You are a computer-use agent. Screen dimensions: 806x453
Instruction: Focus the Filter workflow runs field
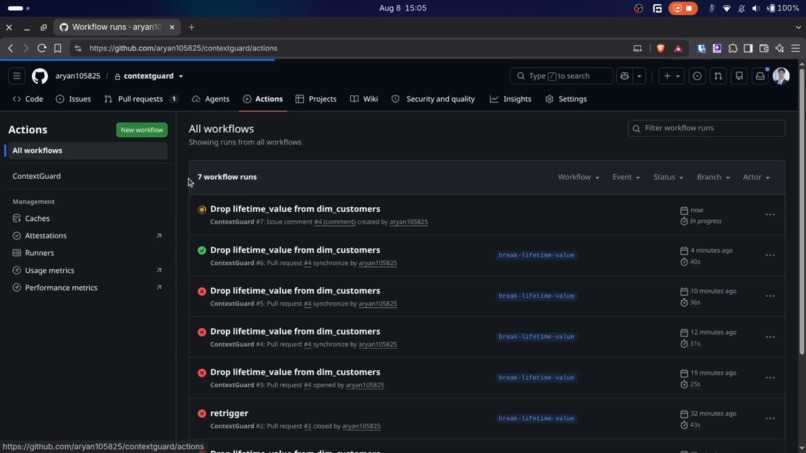point(706,128)
